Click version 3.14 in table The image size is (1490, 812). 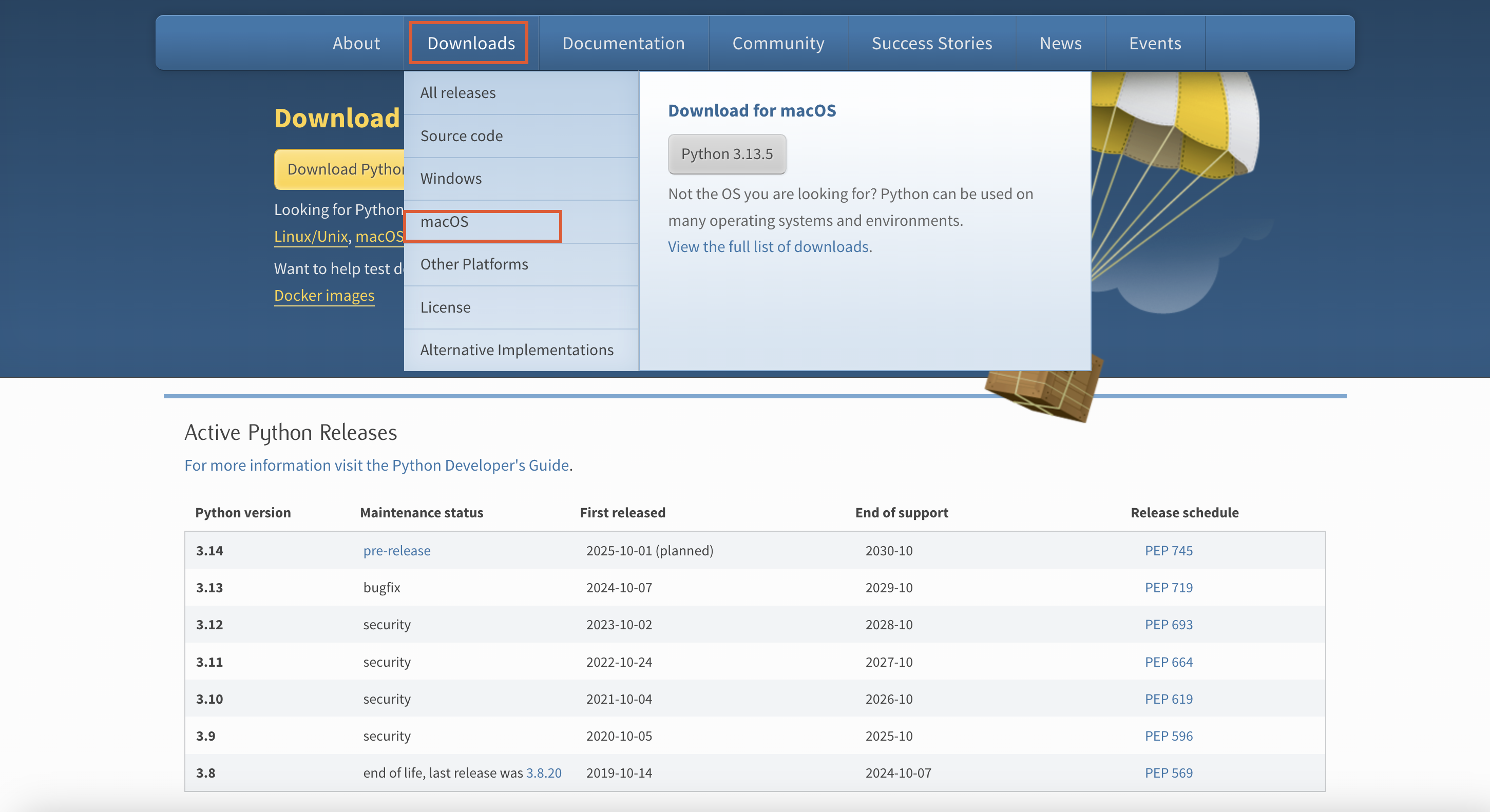[x=209, y=551]
